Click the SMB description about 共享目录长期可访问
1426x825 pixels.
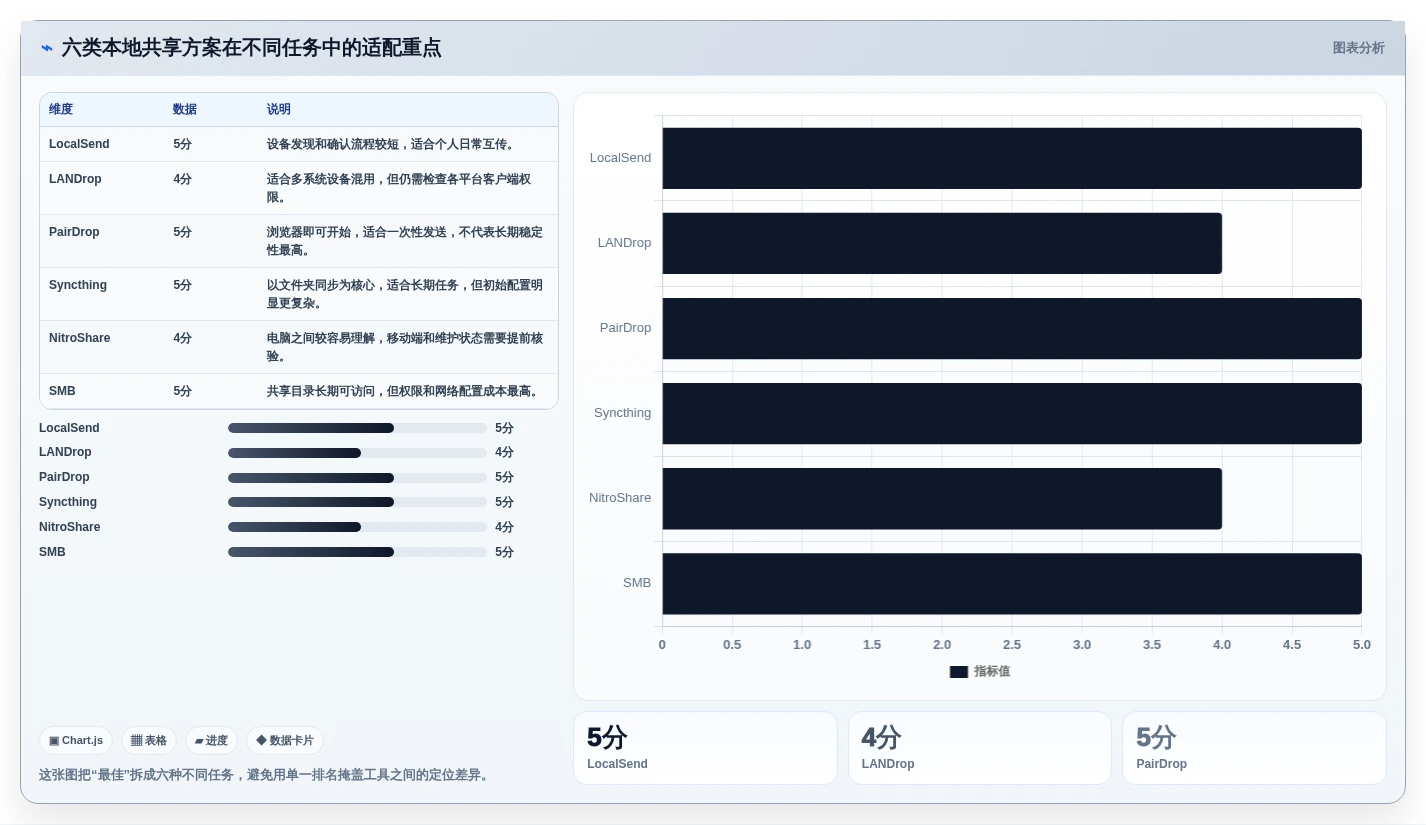coord(405,391)
